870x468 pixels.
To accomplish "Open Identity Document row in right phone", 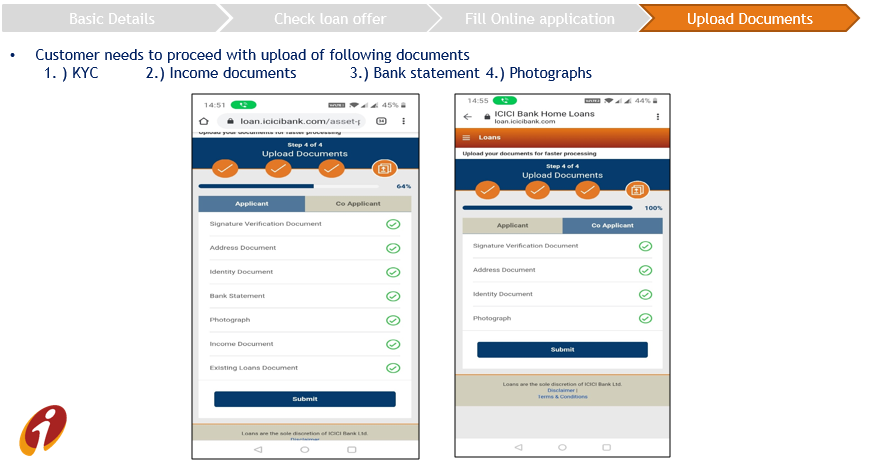I will 563,294.
